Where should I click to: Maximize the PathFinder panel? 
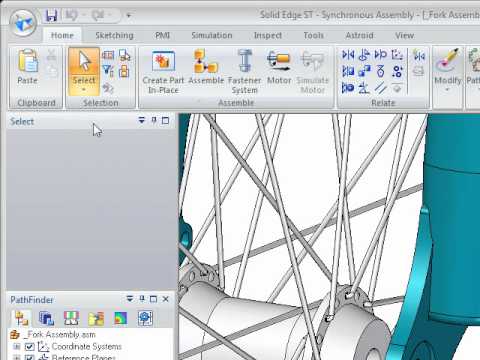coord(153,299)
